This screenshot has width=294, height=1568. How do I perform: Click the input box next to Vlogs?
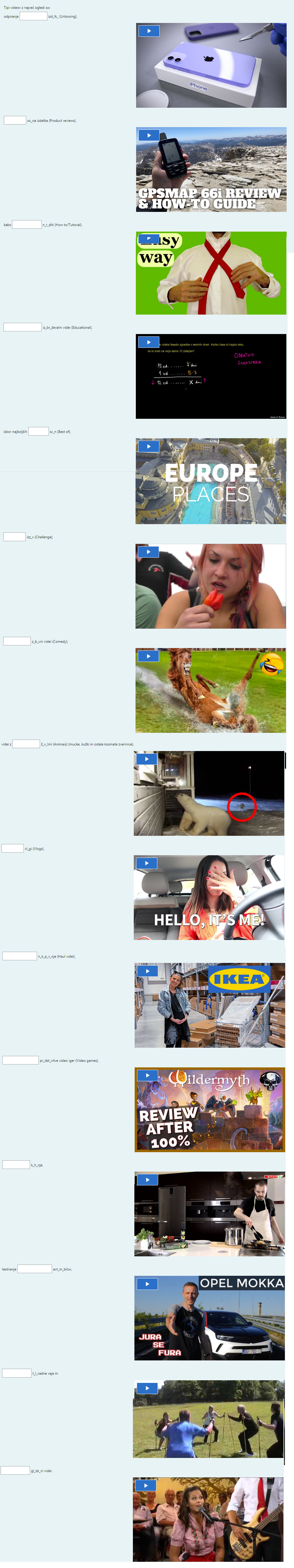pos(13,848)
